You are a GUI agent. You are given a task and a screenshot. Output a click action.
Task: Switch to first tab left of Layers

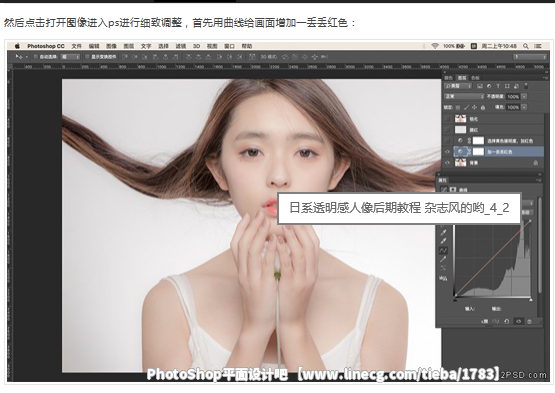(x=448, y=78)
